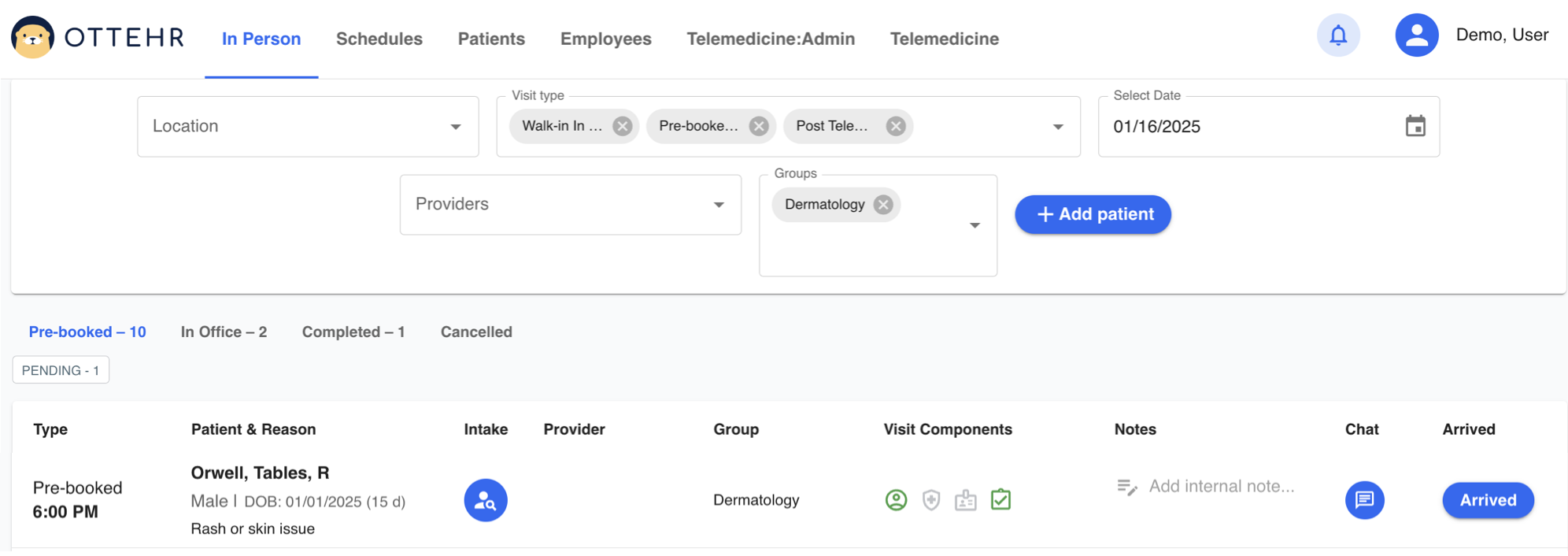Image resolution: width=1568 pixels, height=556 pixels.
Task: Click the Add internal note field
Action: coord(1220,487)
